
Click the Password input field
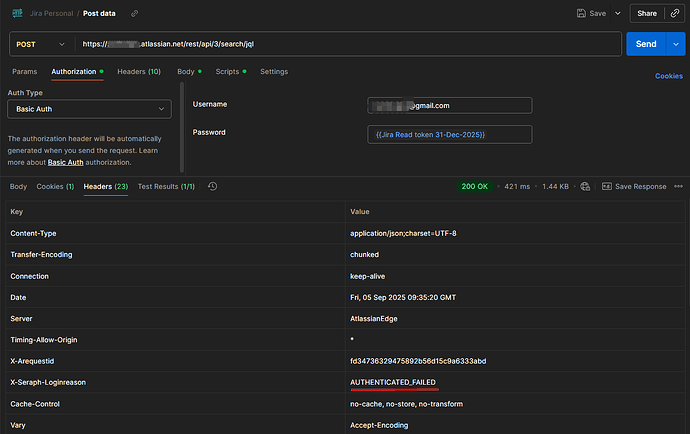449,134
